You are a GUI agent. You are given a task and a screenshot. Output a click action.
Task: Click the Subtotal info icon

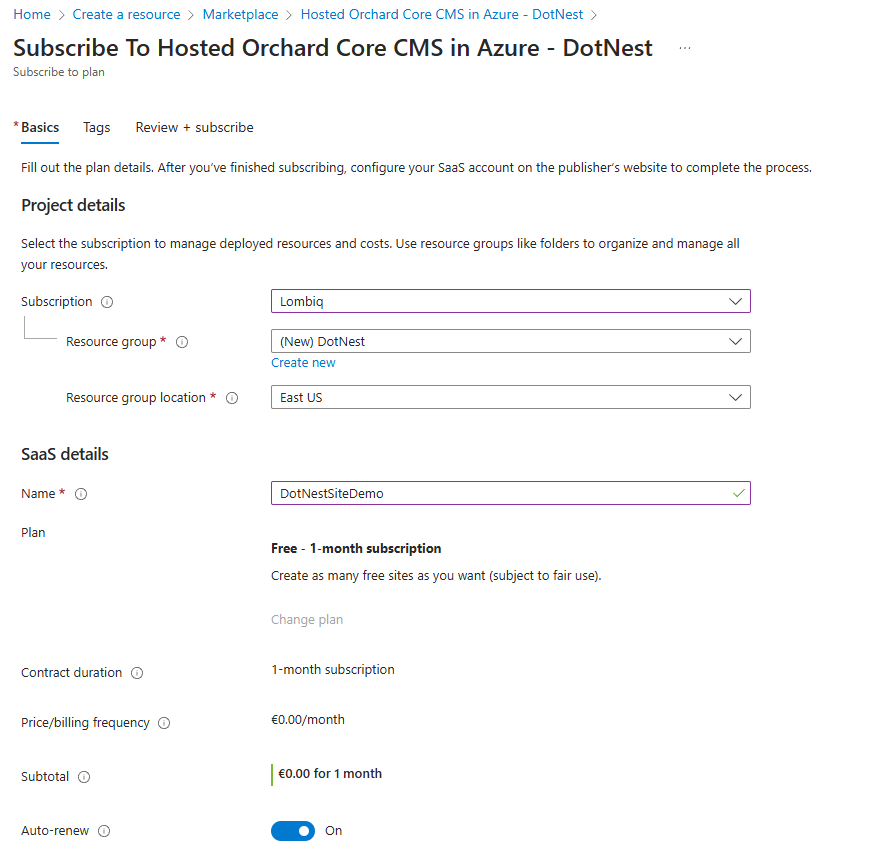(x=84, y=777)
